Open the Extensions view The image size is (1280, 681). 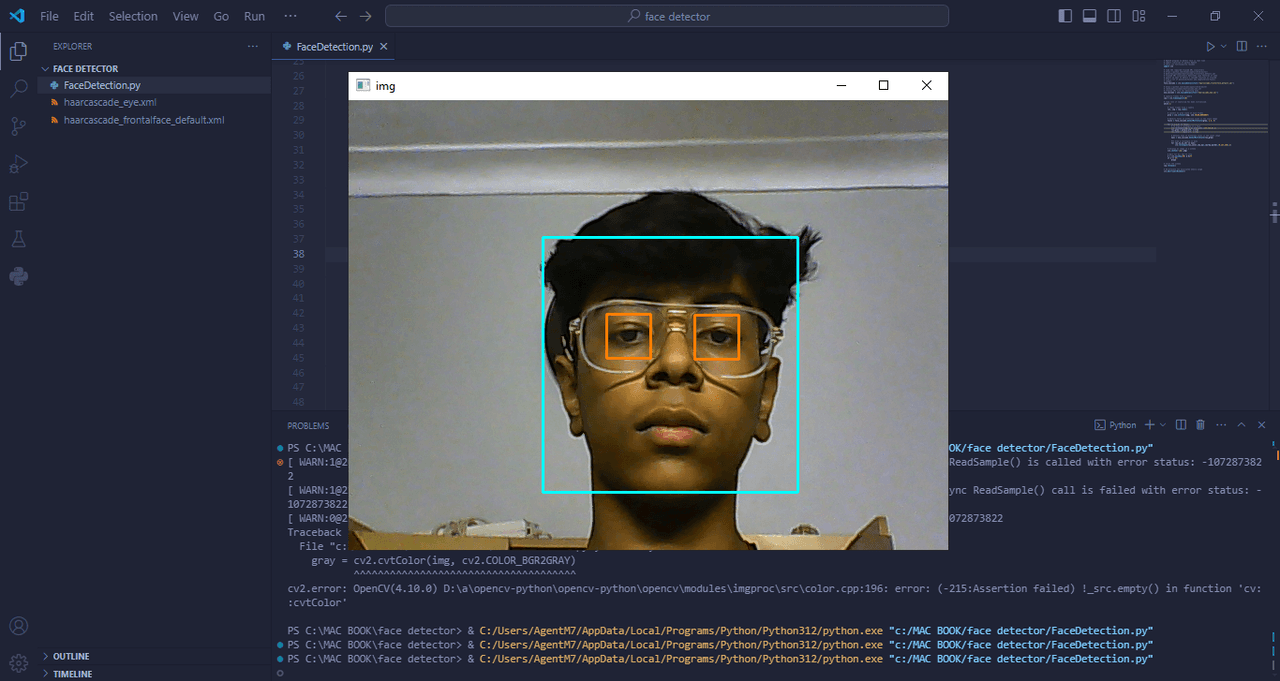tap(18, 202)
